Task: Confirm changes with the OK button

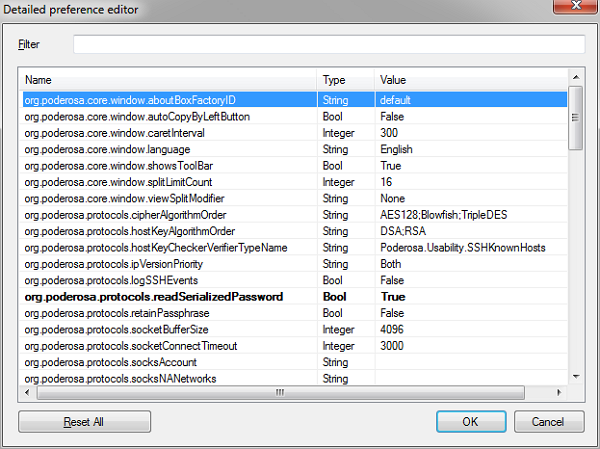Action: point(471,422)
